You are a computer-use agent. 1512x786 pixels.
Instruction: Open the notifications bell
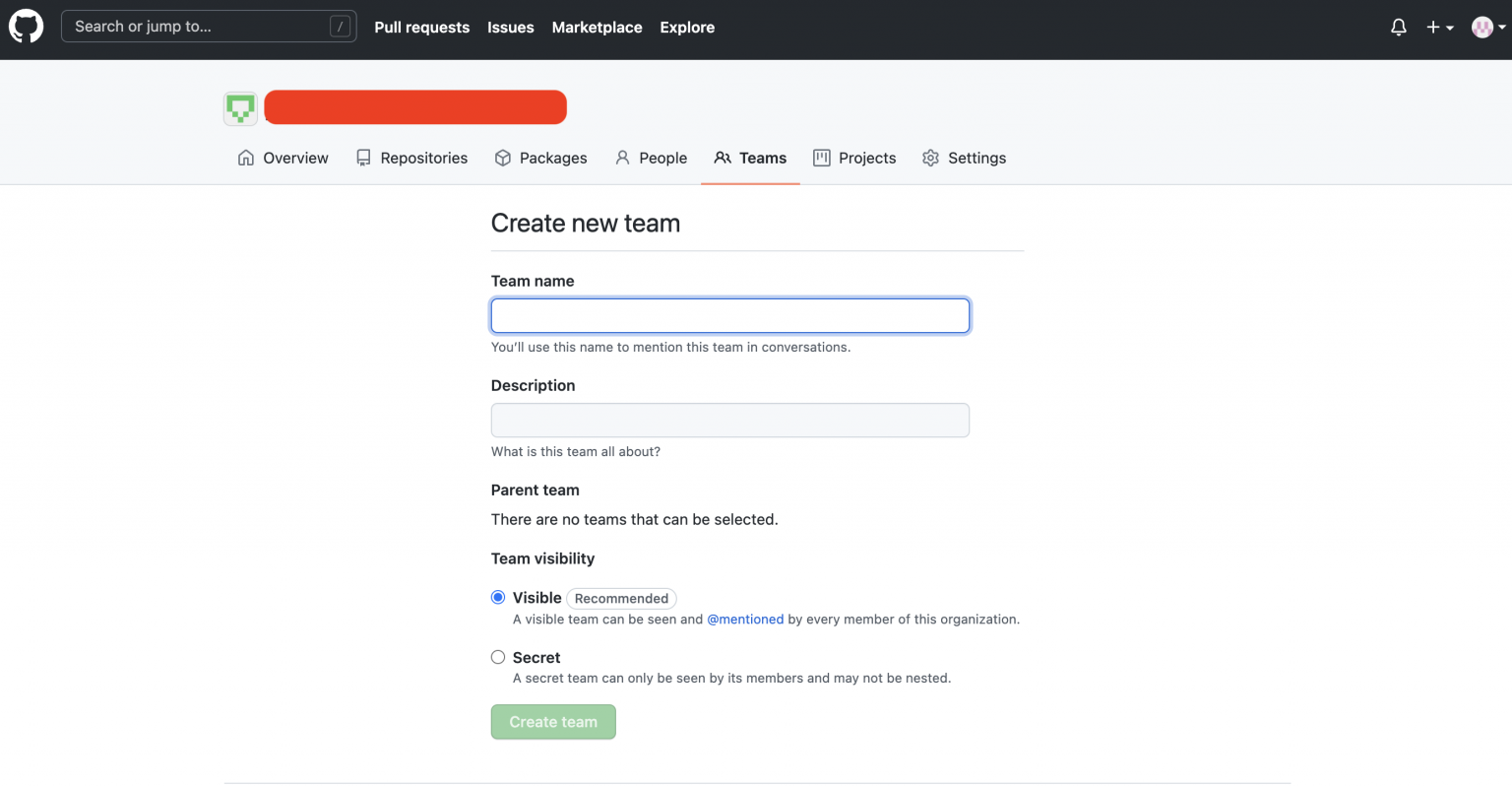tap(1398, 27)
